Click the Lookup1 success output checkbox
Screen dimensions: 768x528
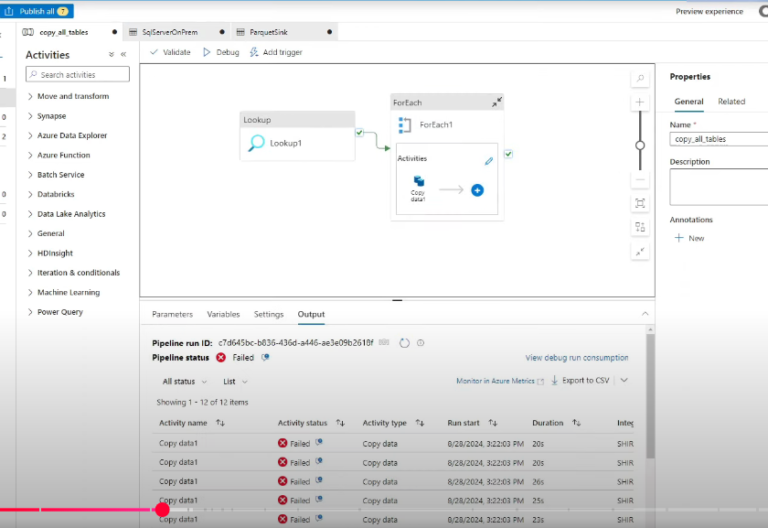point(359,132)
